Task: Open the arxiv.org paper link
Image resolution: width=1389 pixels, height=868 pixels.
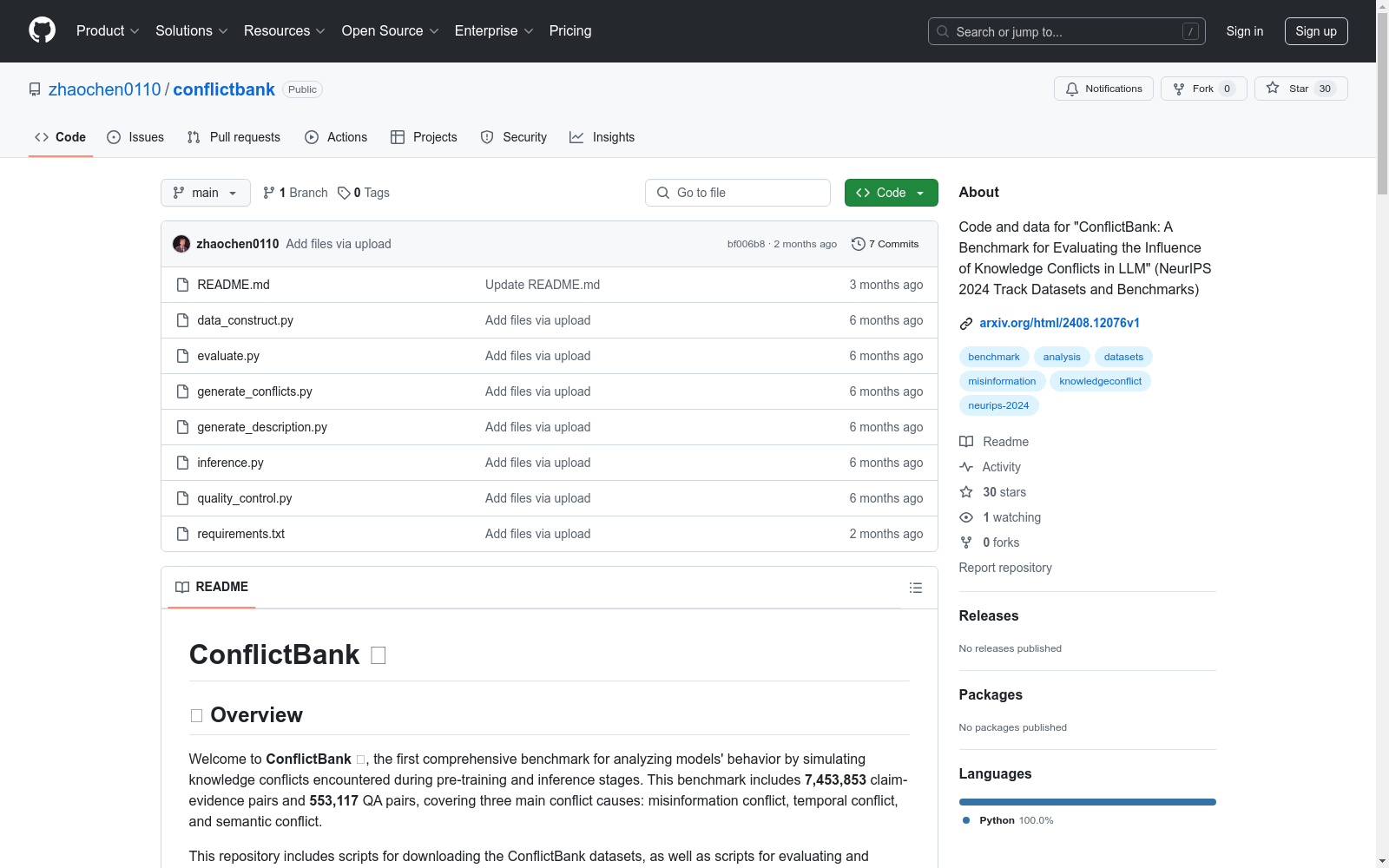Action: click(1059, 323)
